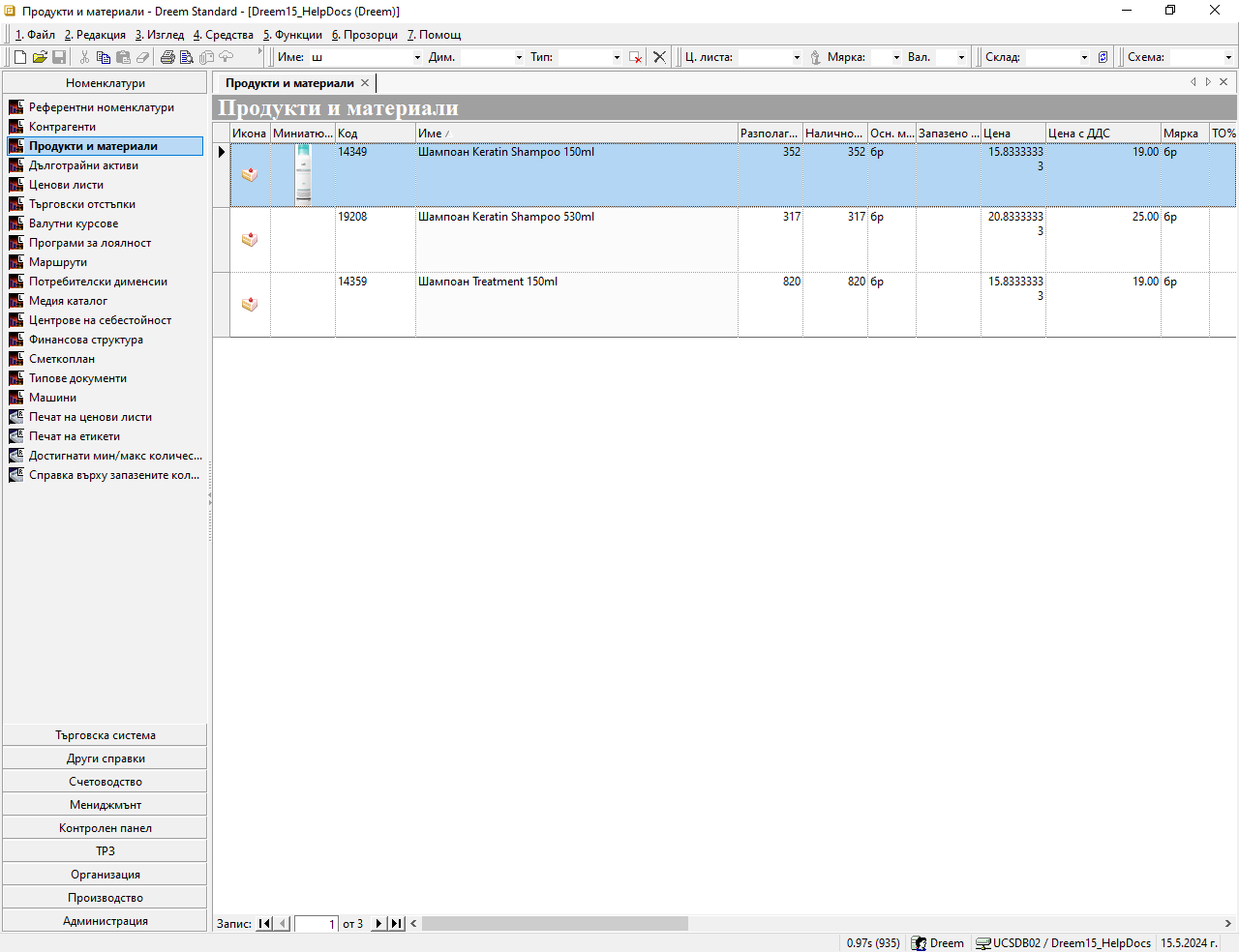Click the New document toolbar icon
The width and height of the screenshot is (1239, 952).
click(x=20, y=57)
